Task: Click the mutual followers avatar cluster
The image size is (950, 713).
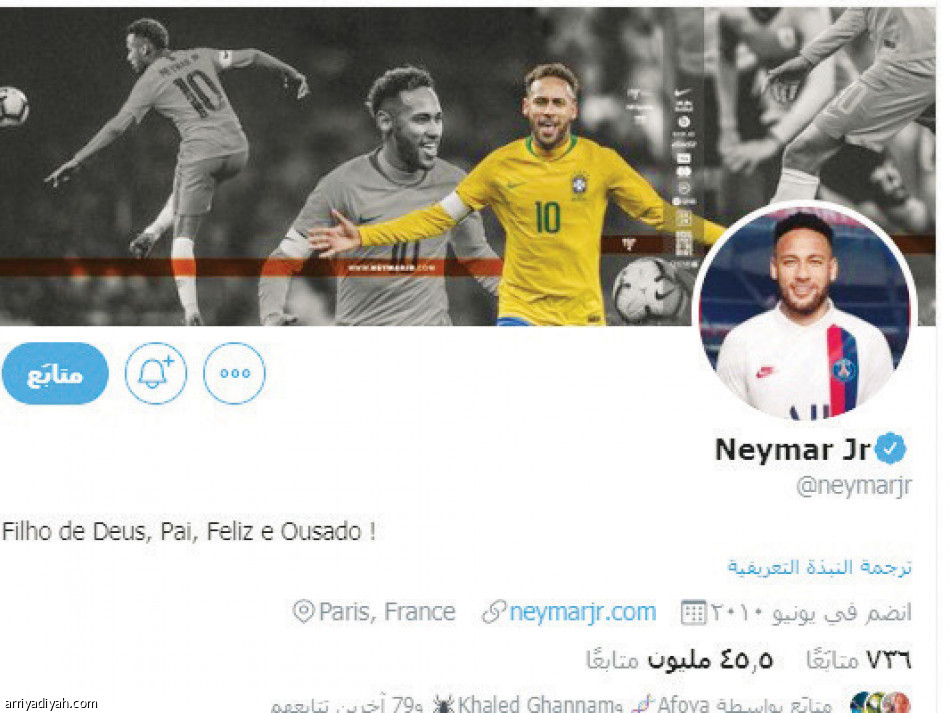Action: click(880, 703)
